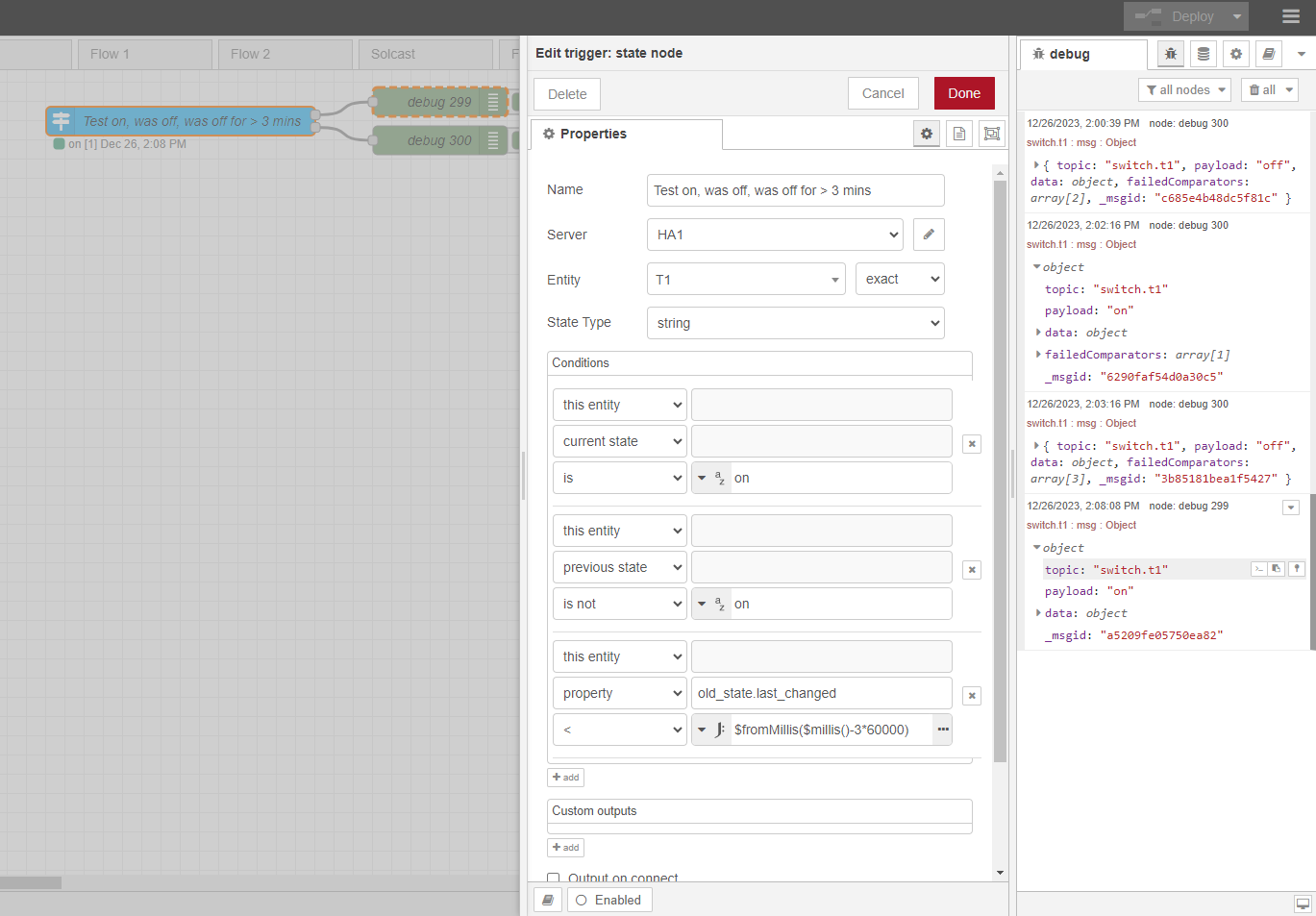The image size is (1316, 916).
Task: Copy path of topic switch.t1
Action: [x=1258, y=569]
